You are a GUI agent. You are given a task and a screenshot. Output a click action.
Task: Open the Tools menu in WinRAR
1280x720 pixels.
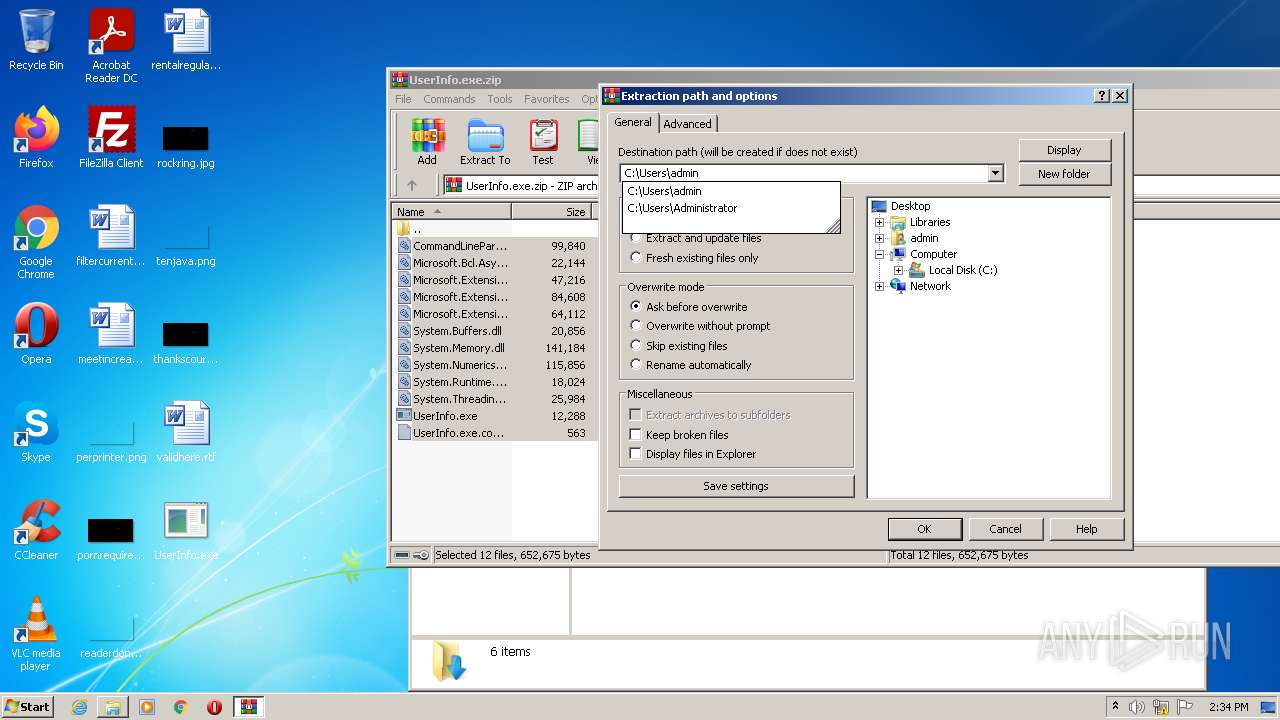[x=500, y=99]
